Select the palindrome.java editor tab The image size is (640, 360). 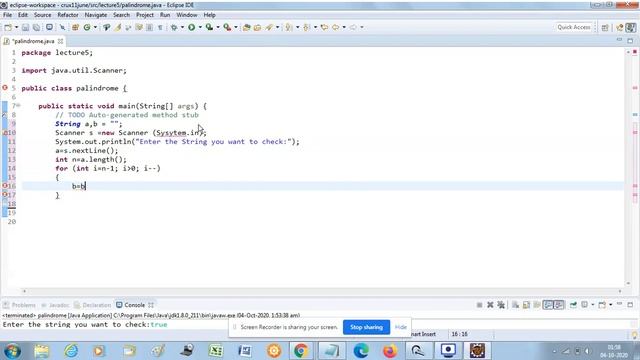tap(33, 41)
